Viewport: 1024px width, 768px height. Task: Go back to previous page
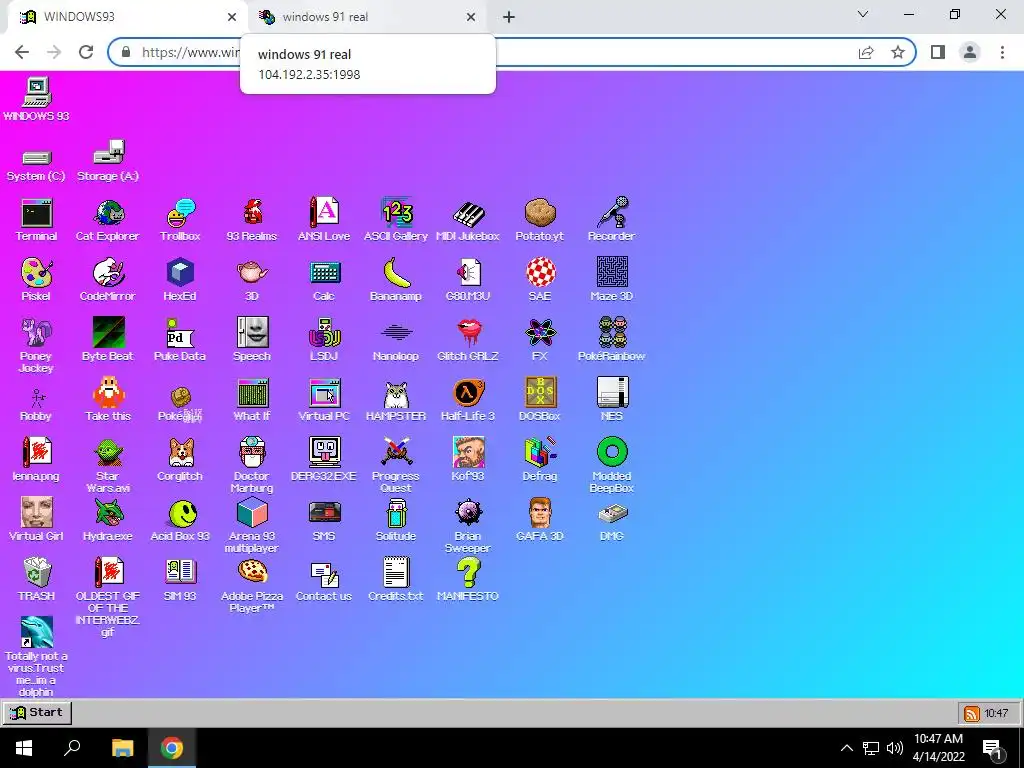(x=22, y=52)
